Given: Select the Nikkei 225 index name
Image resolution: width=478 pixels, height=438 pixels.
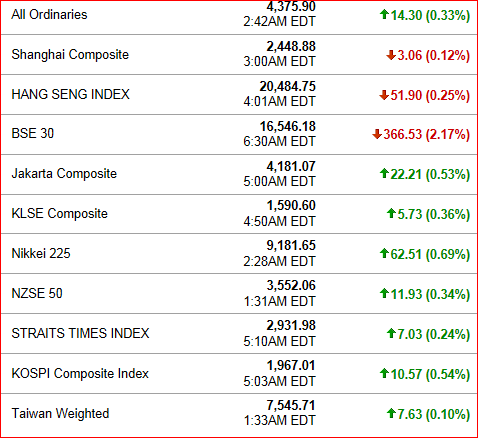Looking at the screenshot, I should 41,253.
